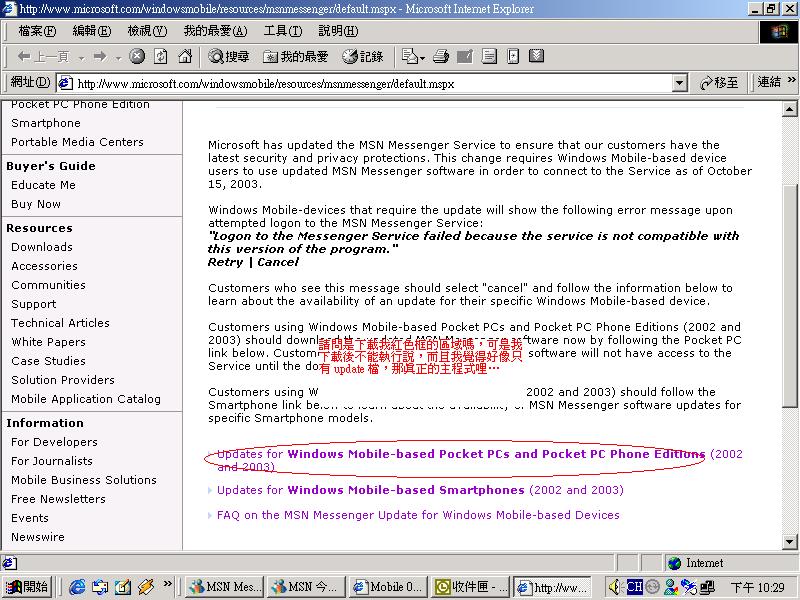Open the 編輯(E) menu
800x600 pixels.
(x=91, y=31)
